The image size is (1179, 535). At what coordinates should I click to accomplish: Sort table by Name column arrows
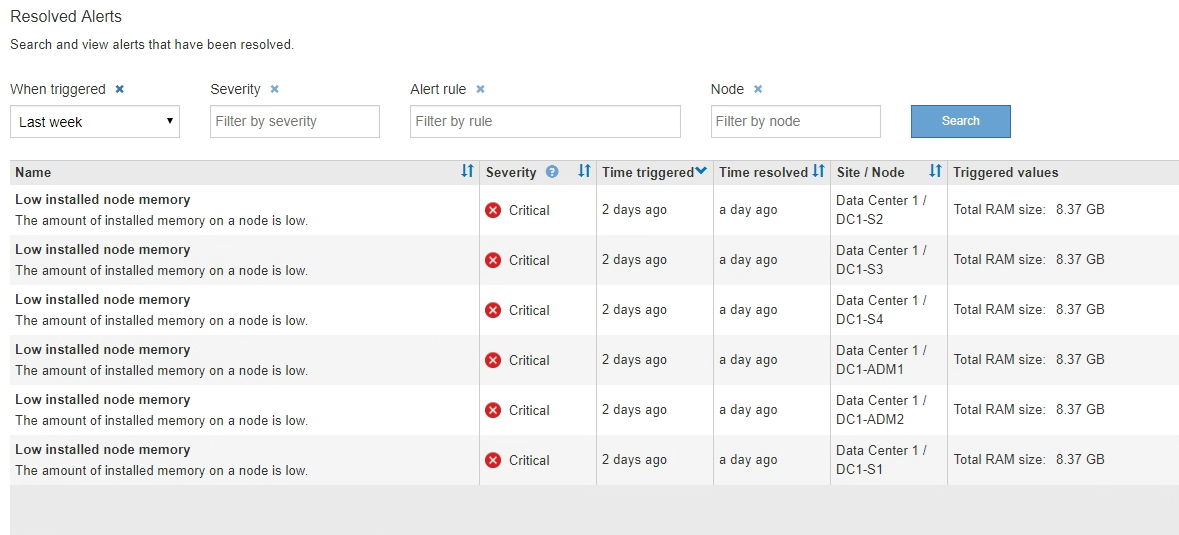(x=467, y=172)
